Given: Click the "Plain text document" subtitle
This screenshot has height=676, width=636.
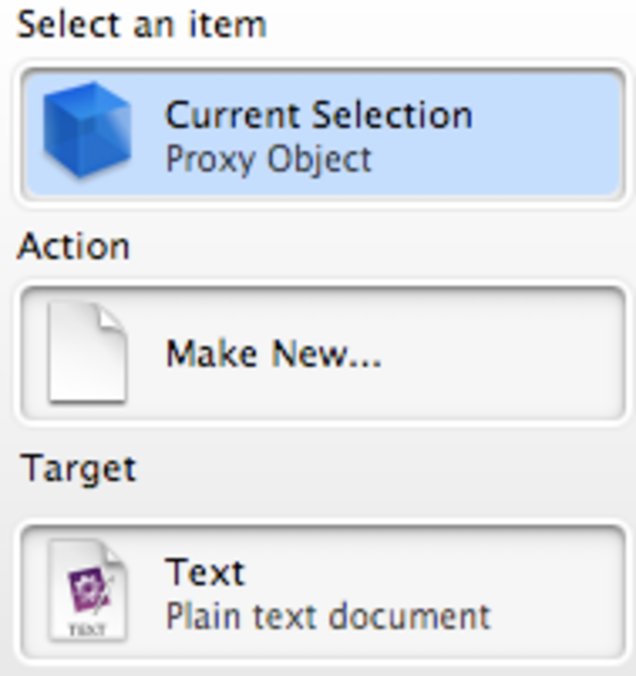Looking at the screenshot, I should [x=327, y=615].
